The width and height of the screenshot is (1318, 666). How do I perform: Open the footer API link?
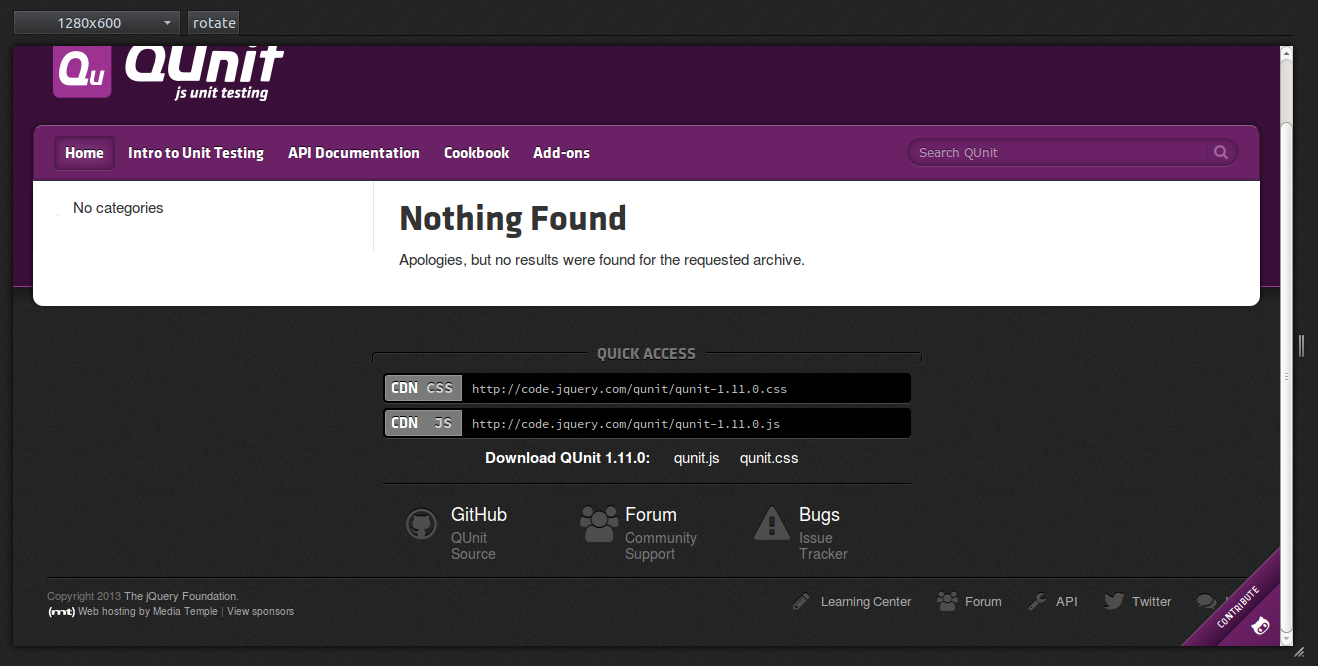click(x=1067, y=602)
